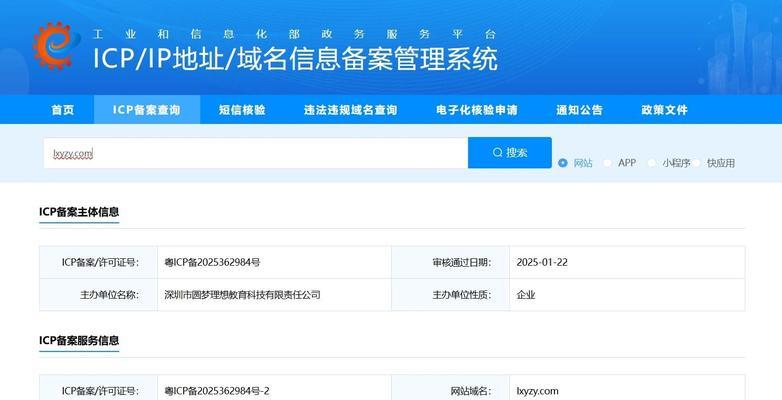The height and width of the screenshot is (400, 782).
Task: Click the approval date 2025-01-22
Action: point(542,262)
